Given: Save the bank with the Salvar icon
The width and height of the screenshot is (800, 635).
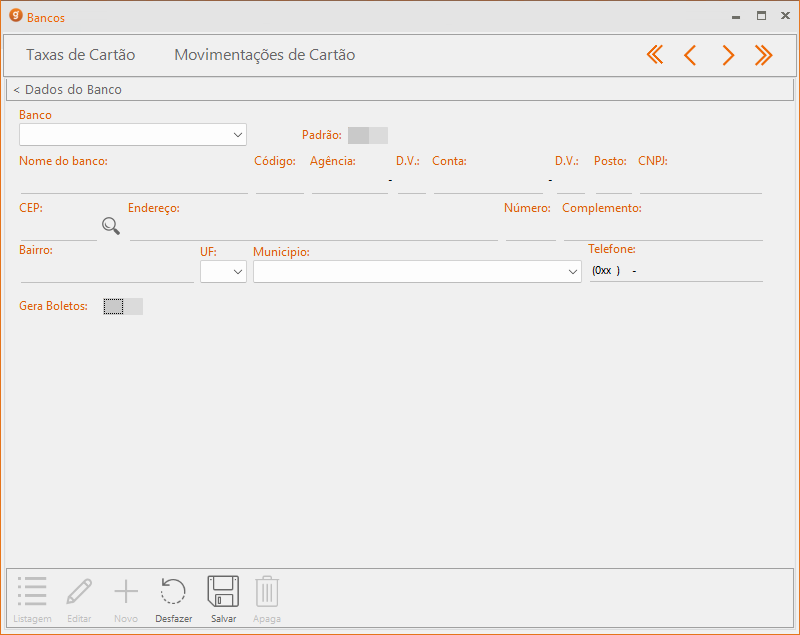Looking at the screenshot, I should tap(223, 592).
